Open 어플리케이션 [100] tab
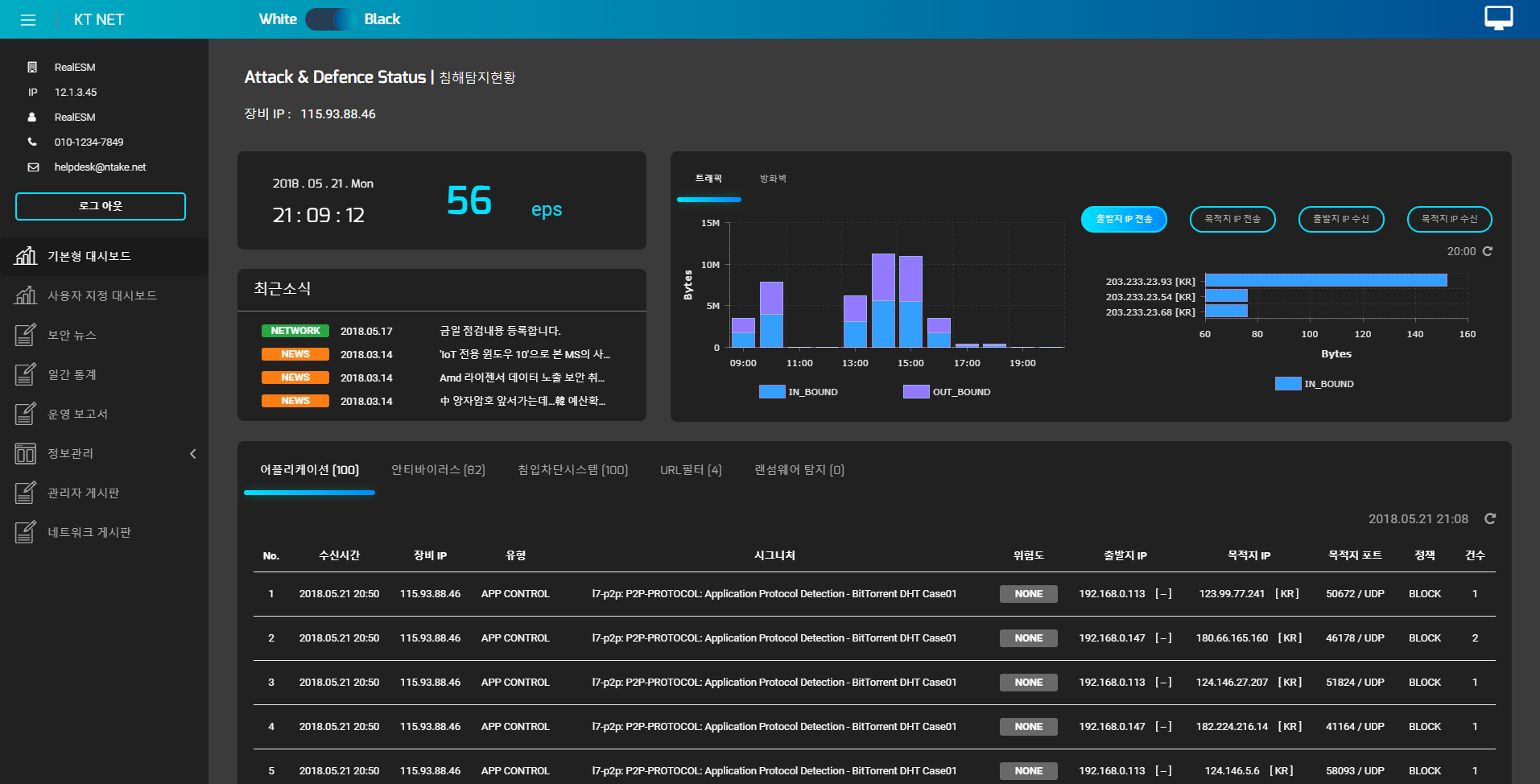Image resolution: width=1540 pixels, height=784 pixels. (x=309, y=470)
